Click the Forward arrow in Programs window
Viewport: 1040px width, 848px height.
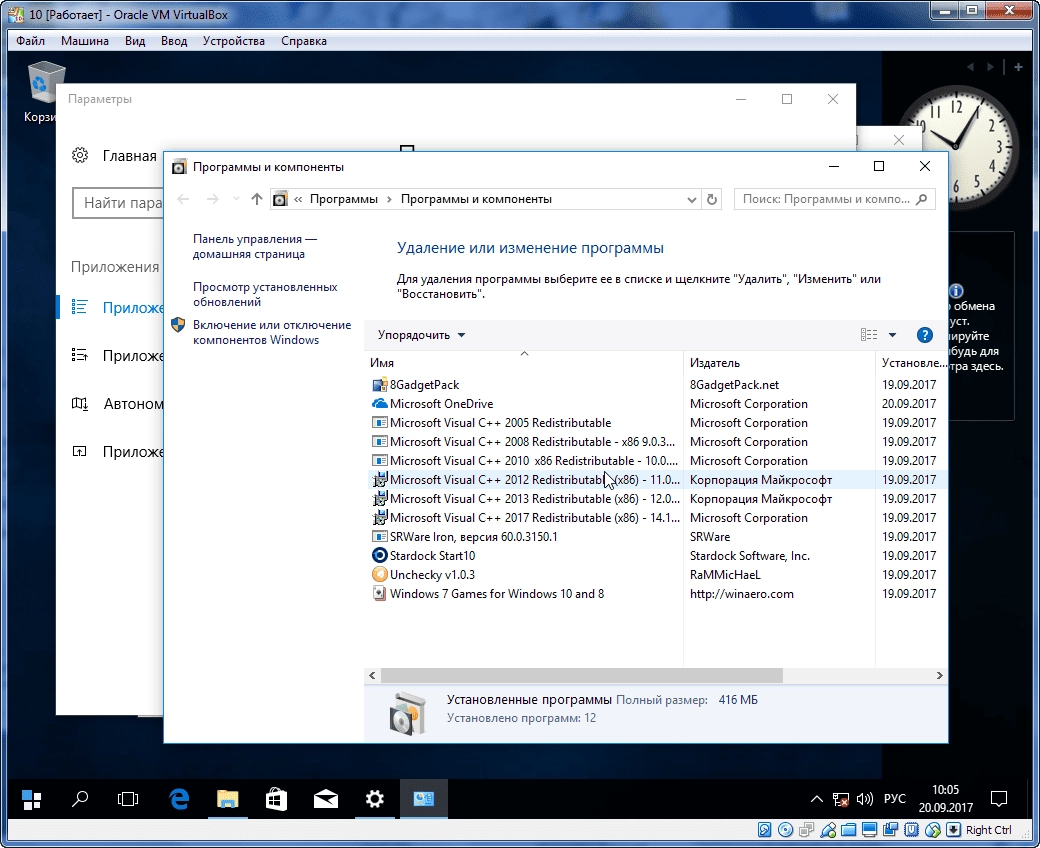212,199
